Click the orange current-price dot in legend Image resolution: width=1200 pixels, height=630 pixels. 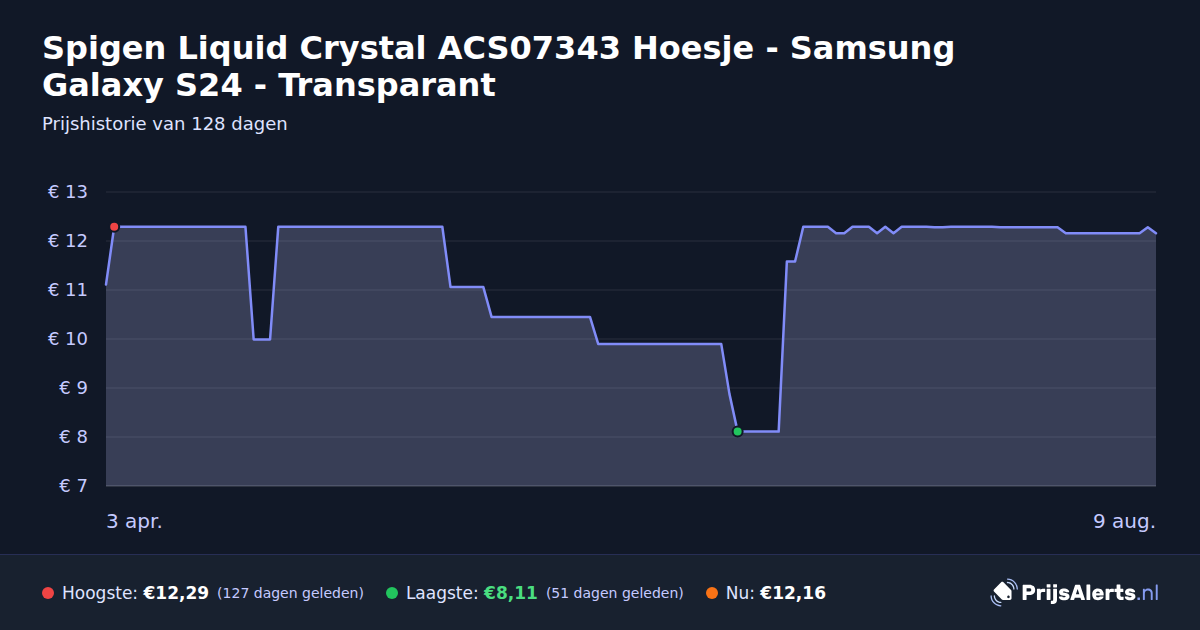[x=712, y=593]
